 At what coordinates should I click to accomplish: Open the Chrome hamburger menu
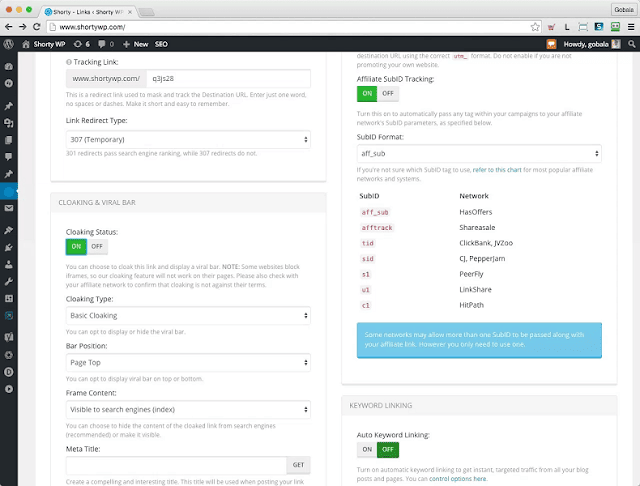[631, 27]
